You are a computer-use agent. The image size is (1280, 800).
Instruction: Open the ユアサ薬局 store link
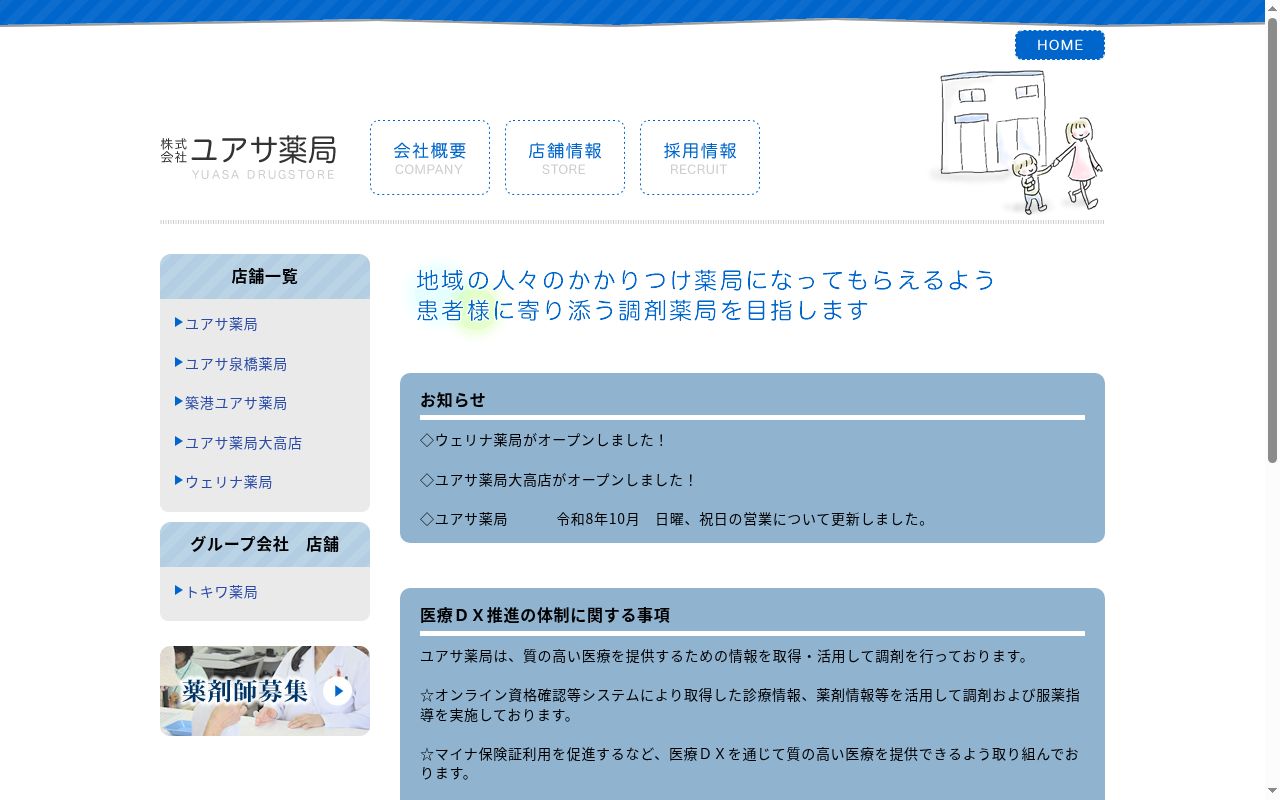pos(221,324)
